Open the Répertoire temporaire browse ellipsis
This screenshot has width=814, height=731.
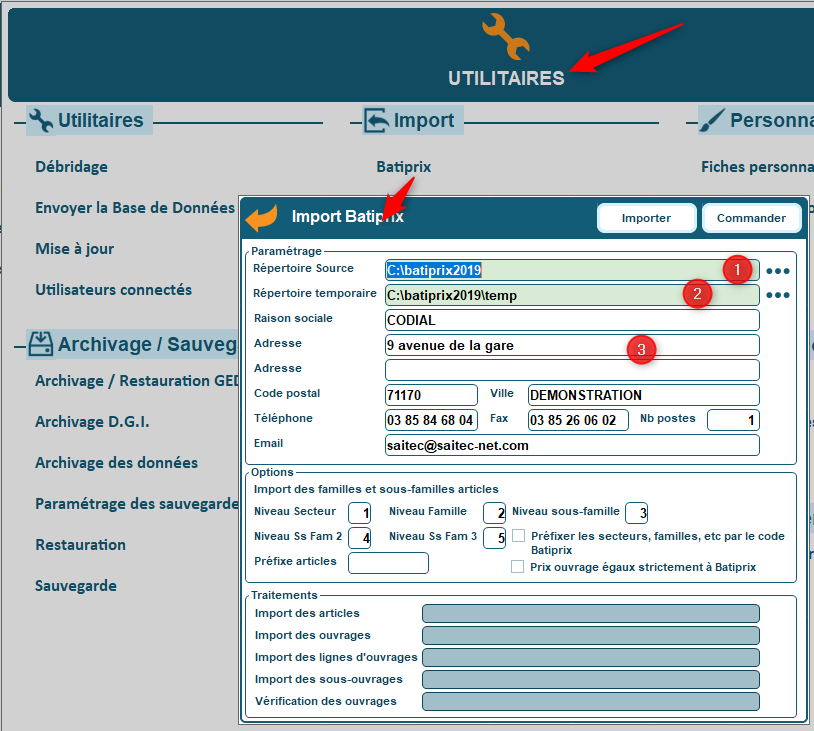click(x=779, y=295)
